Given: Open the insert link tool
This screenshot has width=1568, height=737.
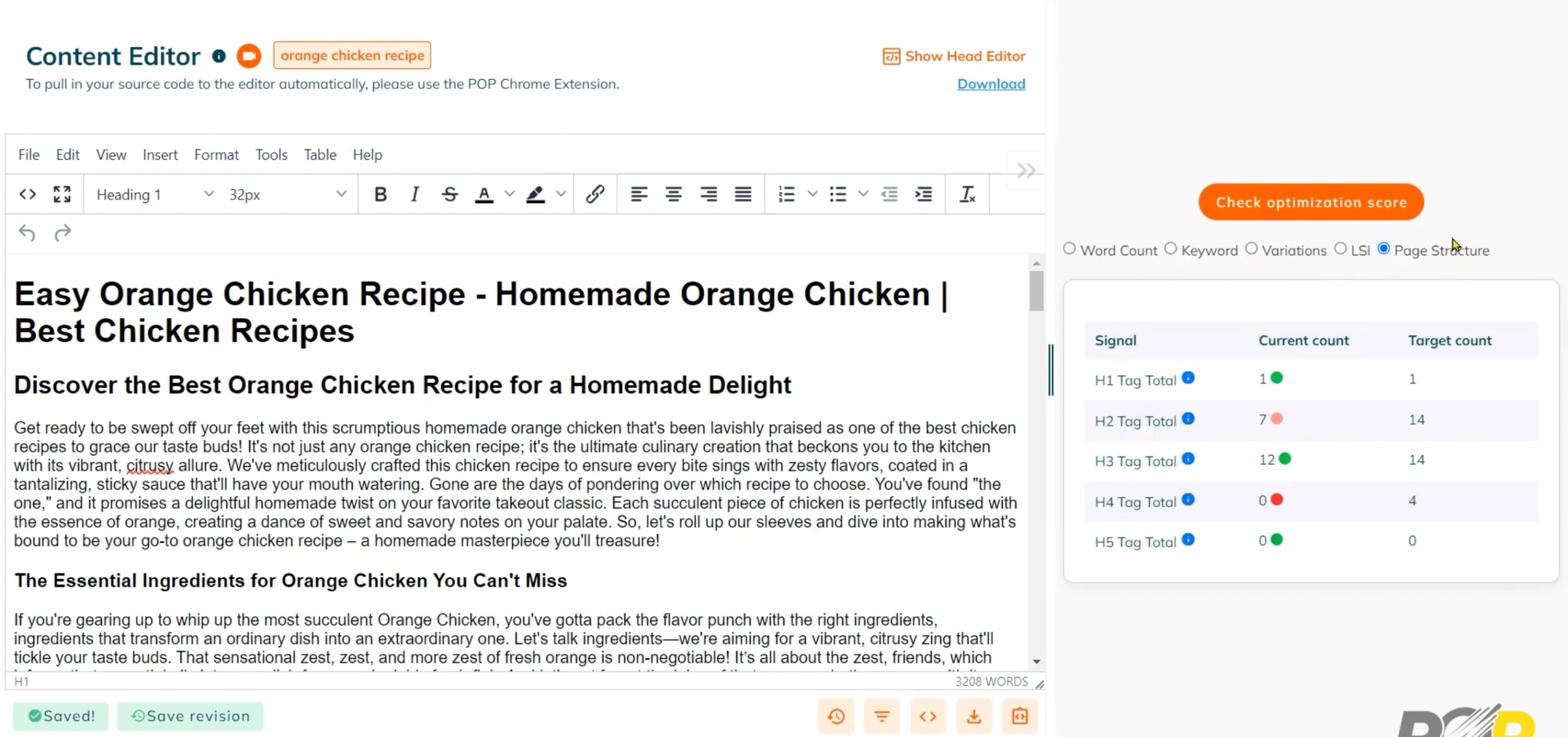Looking at the screenshot, I should [594, 194].
